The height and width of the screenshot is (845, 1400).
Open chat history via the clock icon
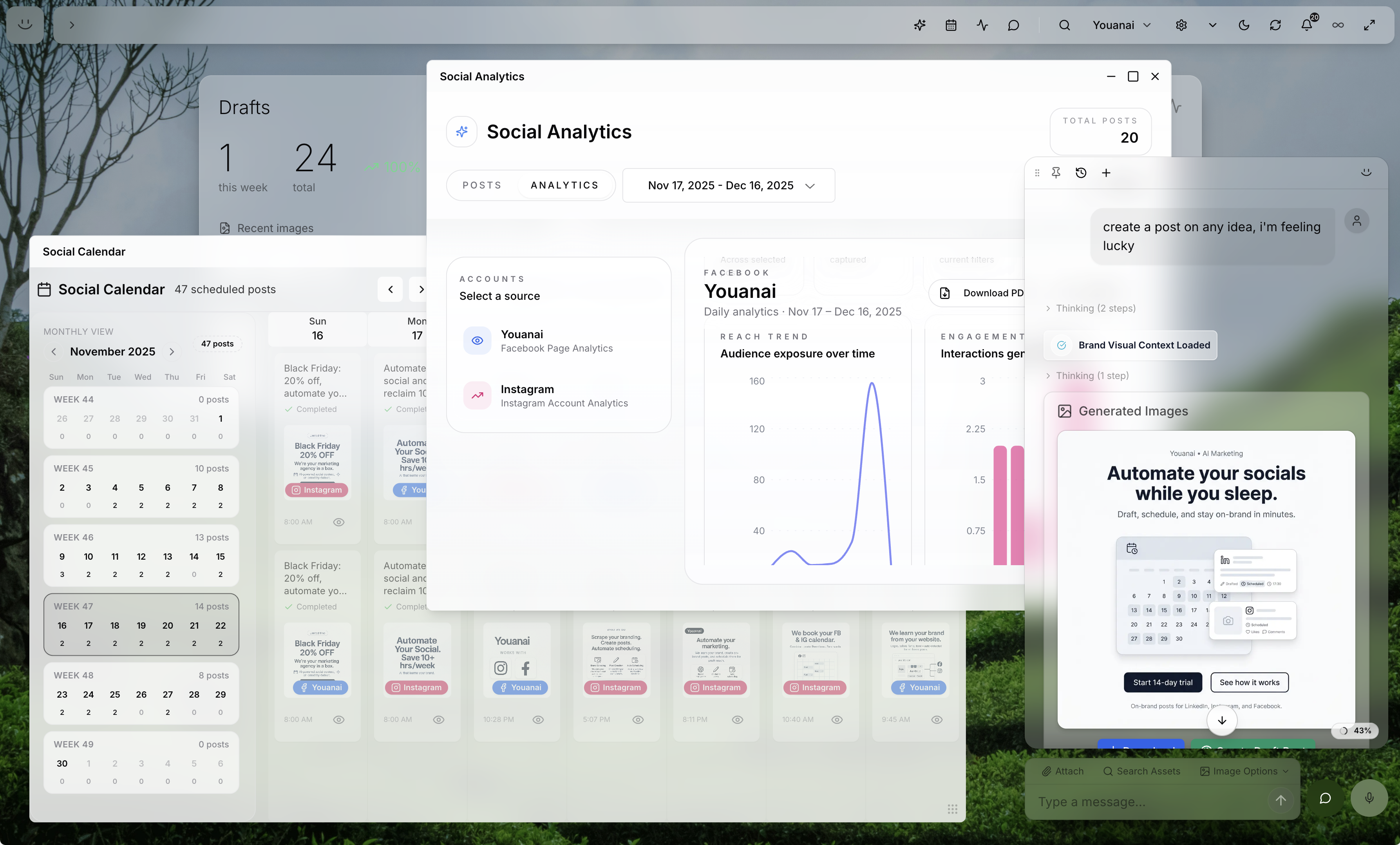click(x=1081, y=173)
